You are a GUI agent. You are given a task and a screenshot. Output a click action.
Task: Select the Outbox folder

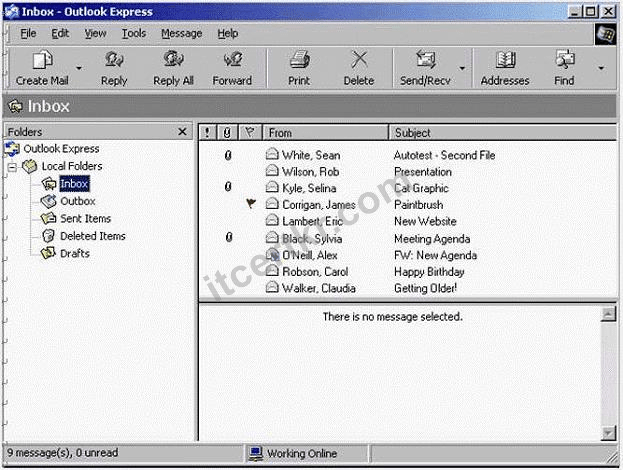click(x=78, y=201)
